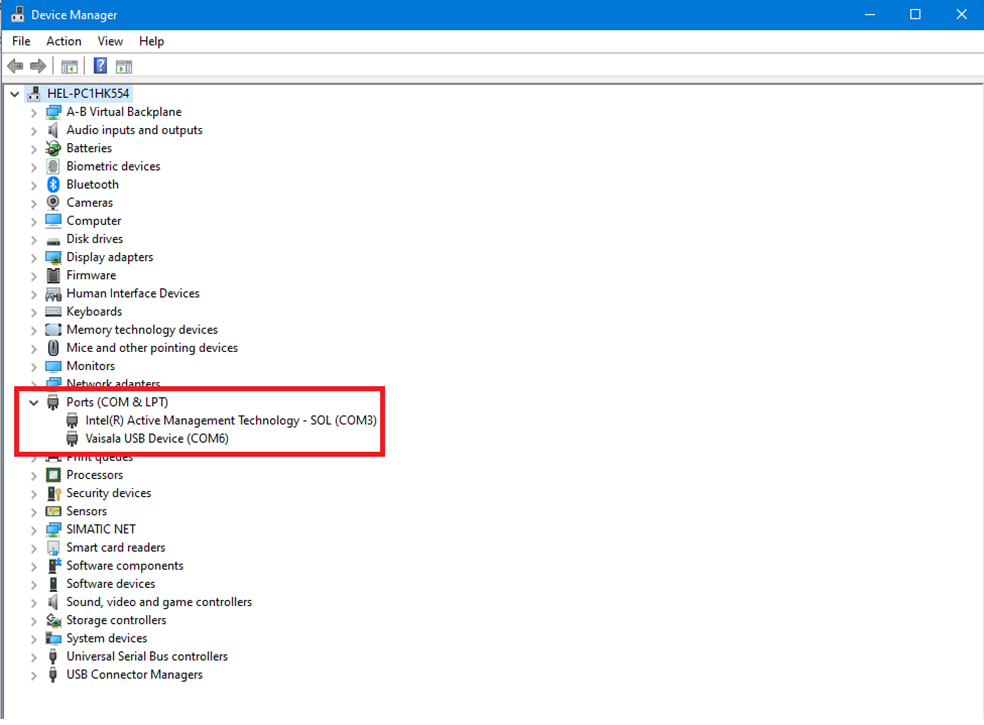This screenshot has width=984, height=725.
Task: Click the Batteries category icon
Action: click(x=54, y=149)
